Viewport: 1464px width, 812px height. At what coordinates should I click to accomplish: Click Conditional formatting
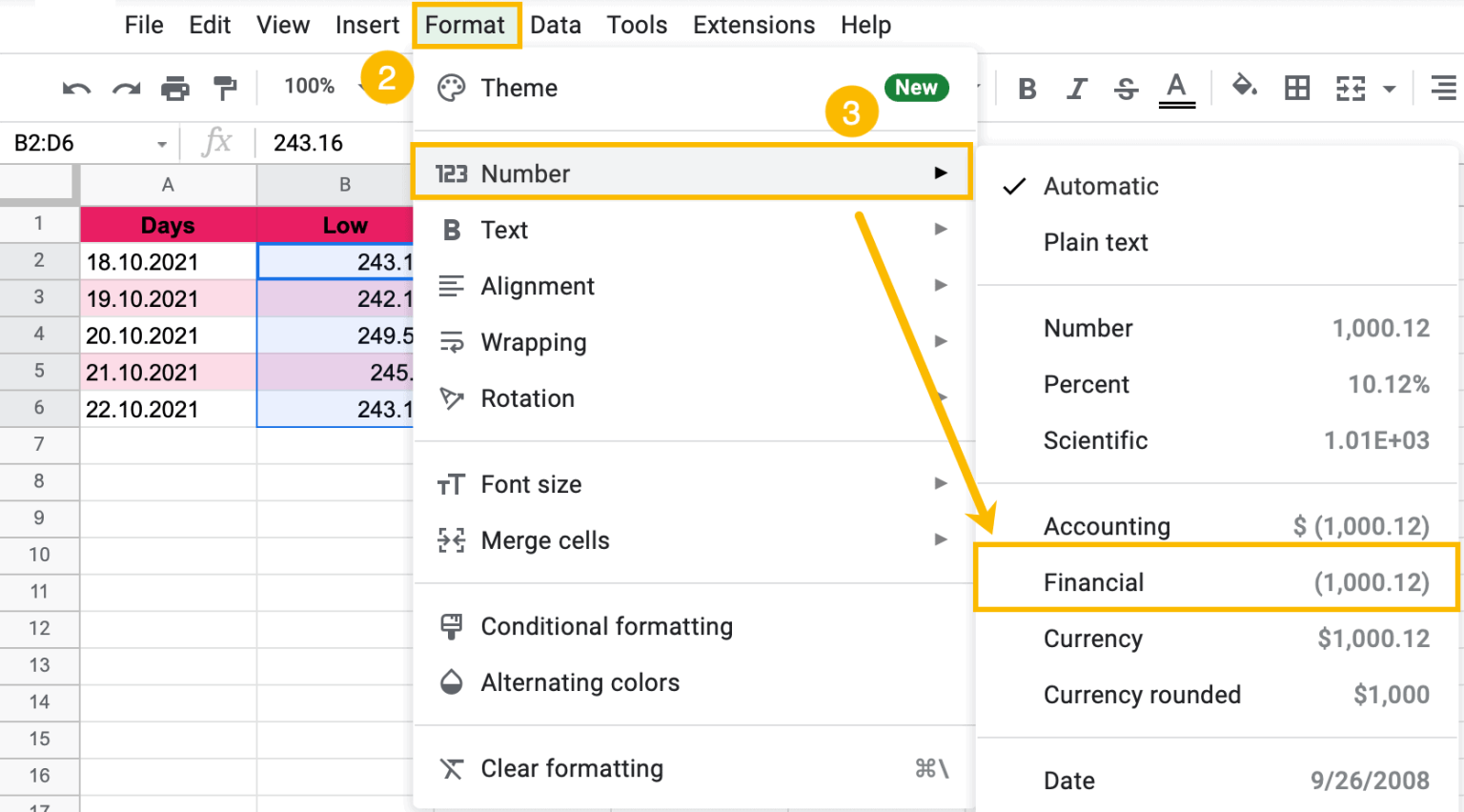[x=607, y=626]
